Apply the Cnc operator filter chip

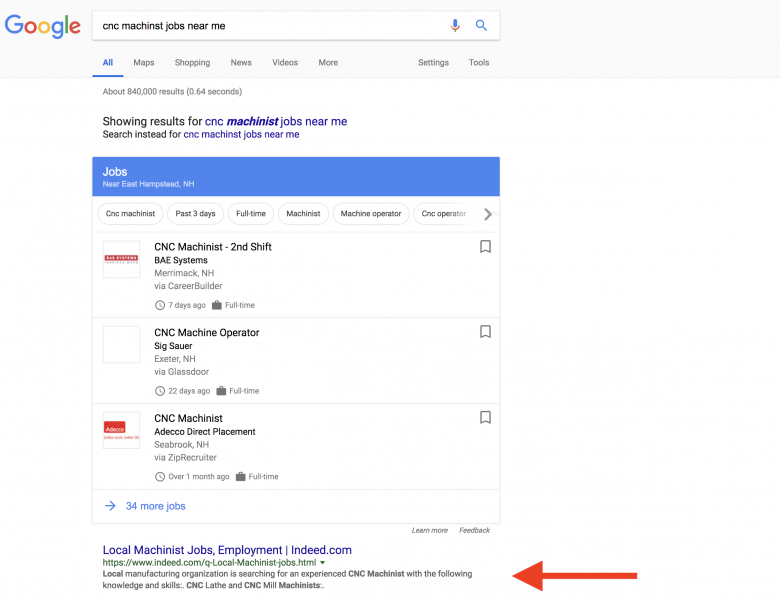pos(444,214)
